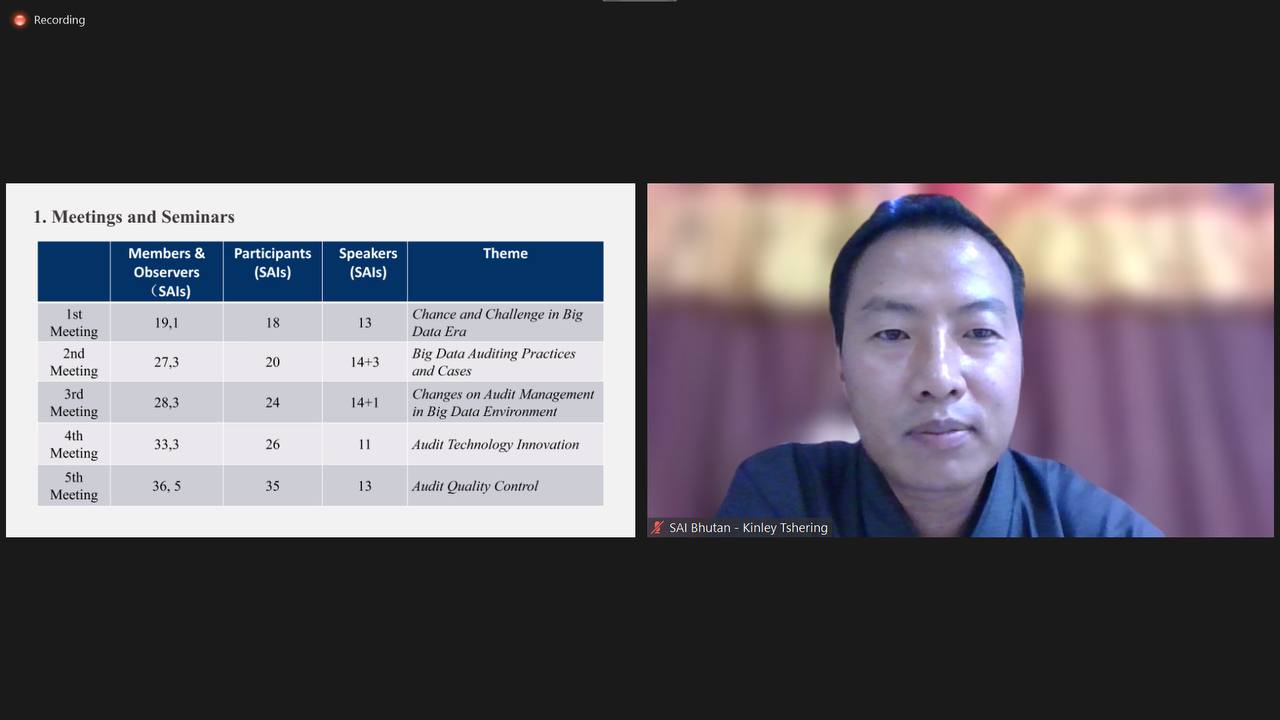Click theme 'Audit Technology Innovation'
Image resolution: width=1280 pixels, height=720 pixels.
(x=495, y=444)
